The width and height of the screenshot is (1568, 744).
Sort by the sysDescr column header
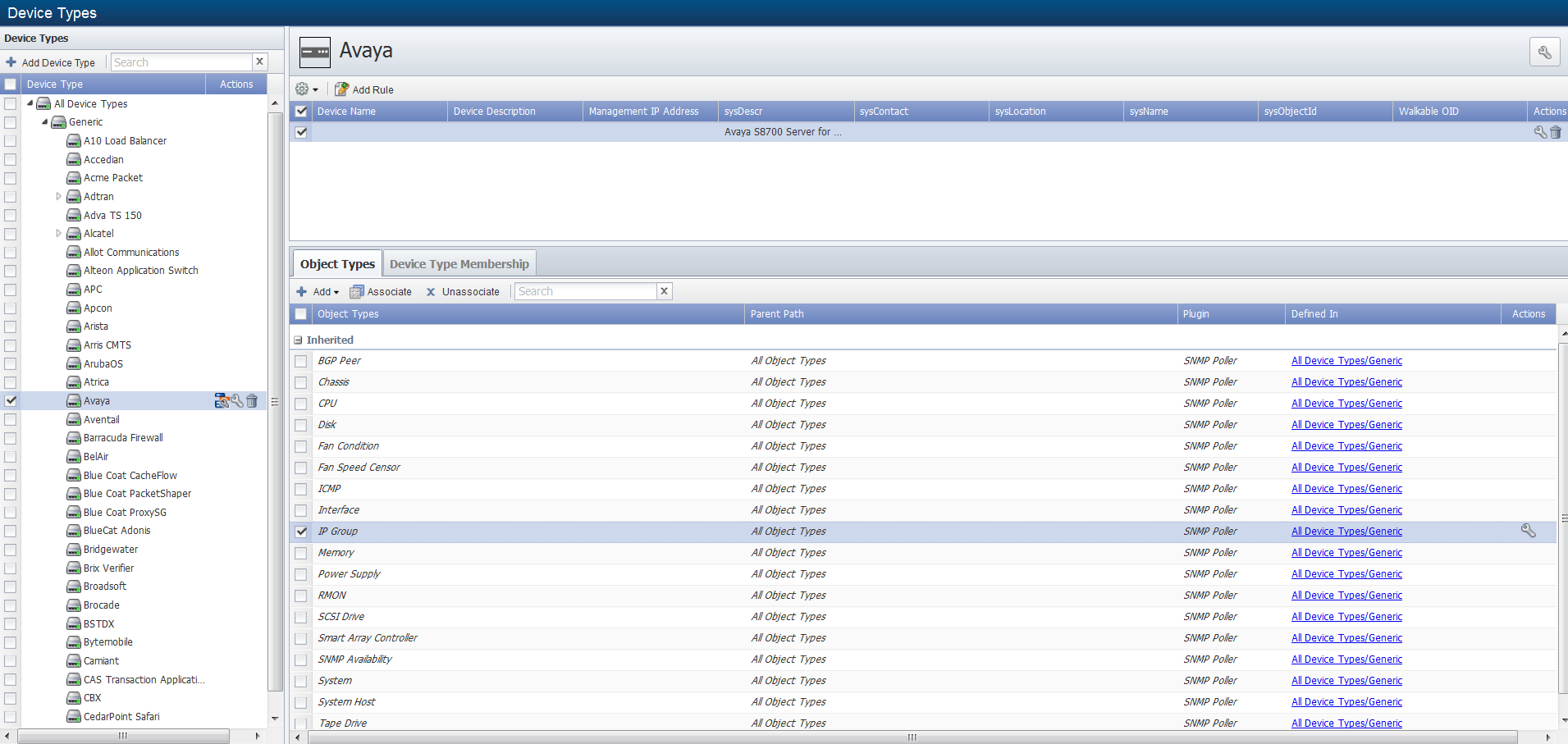click(786, 112)
